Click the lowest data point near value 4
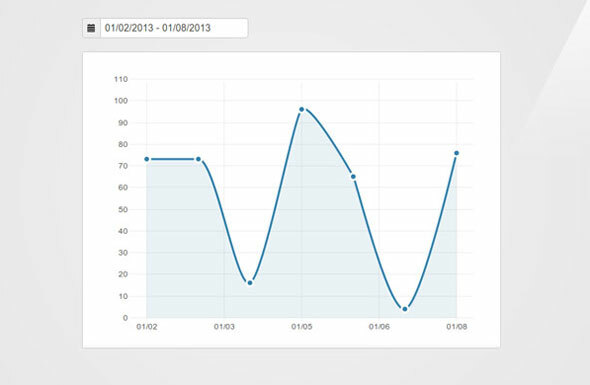590x385 pixels. 405,309
